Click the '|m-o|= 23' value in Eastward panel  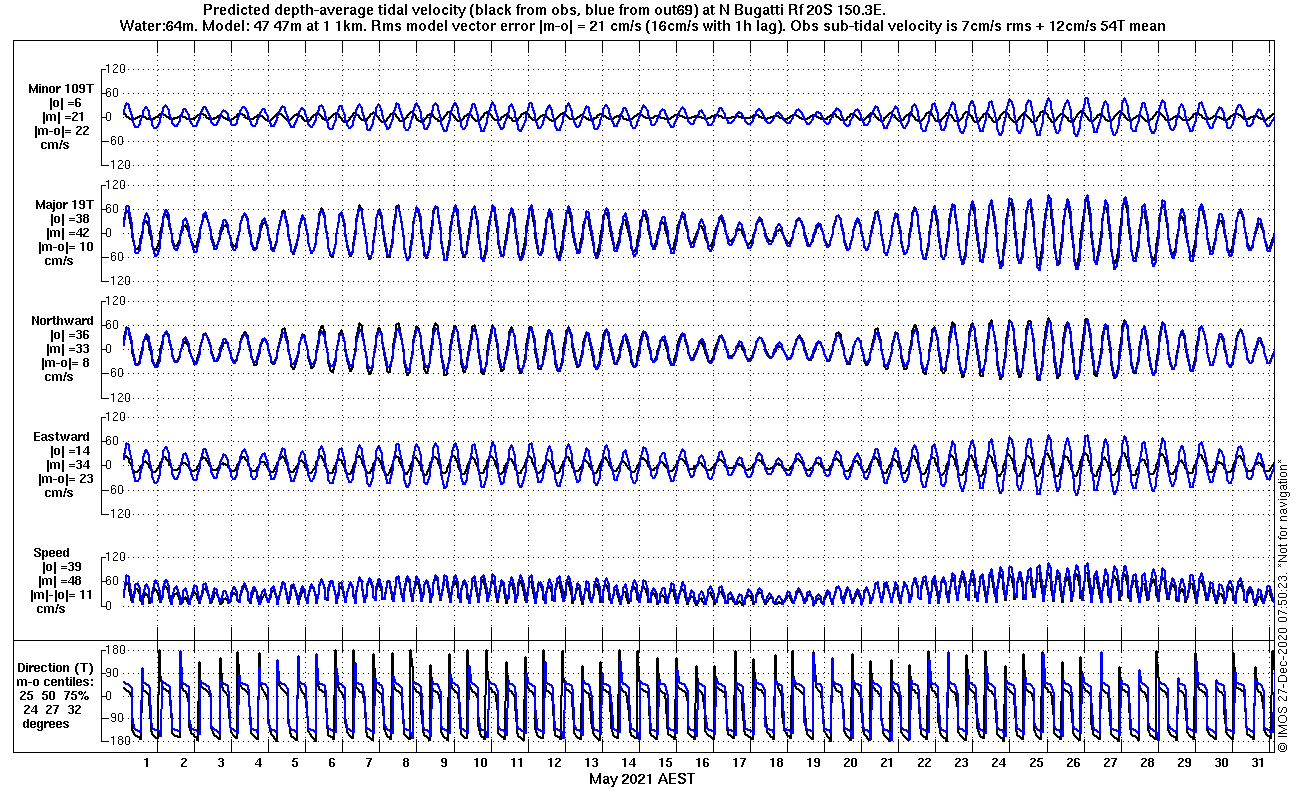point(66,479)
